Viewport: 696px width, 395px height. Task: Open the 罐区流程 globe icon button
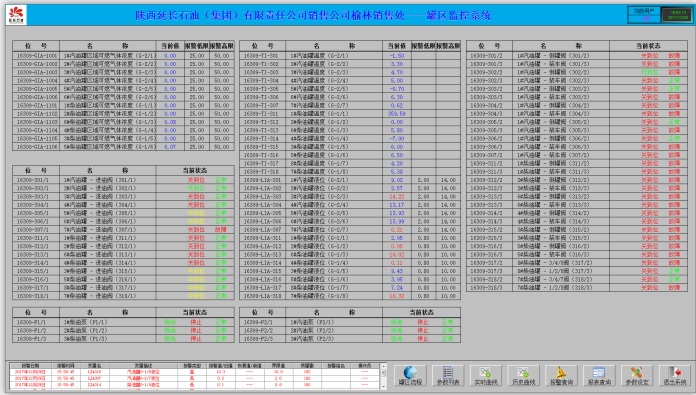click(x=410, y=376)
